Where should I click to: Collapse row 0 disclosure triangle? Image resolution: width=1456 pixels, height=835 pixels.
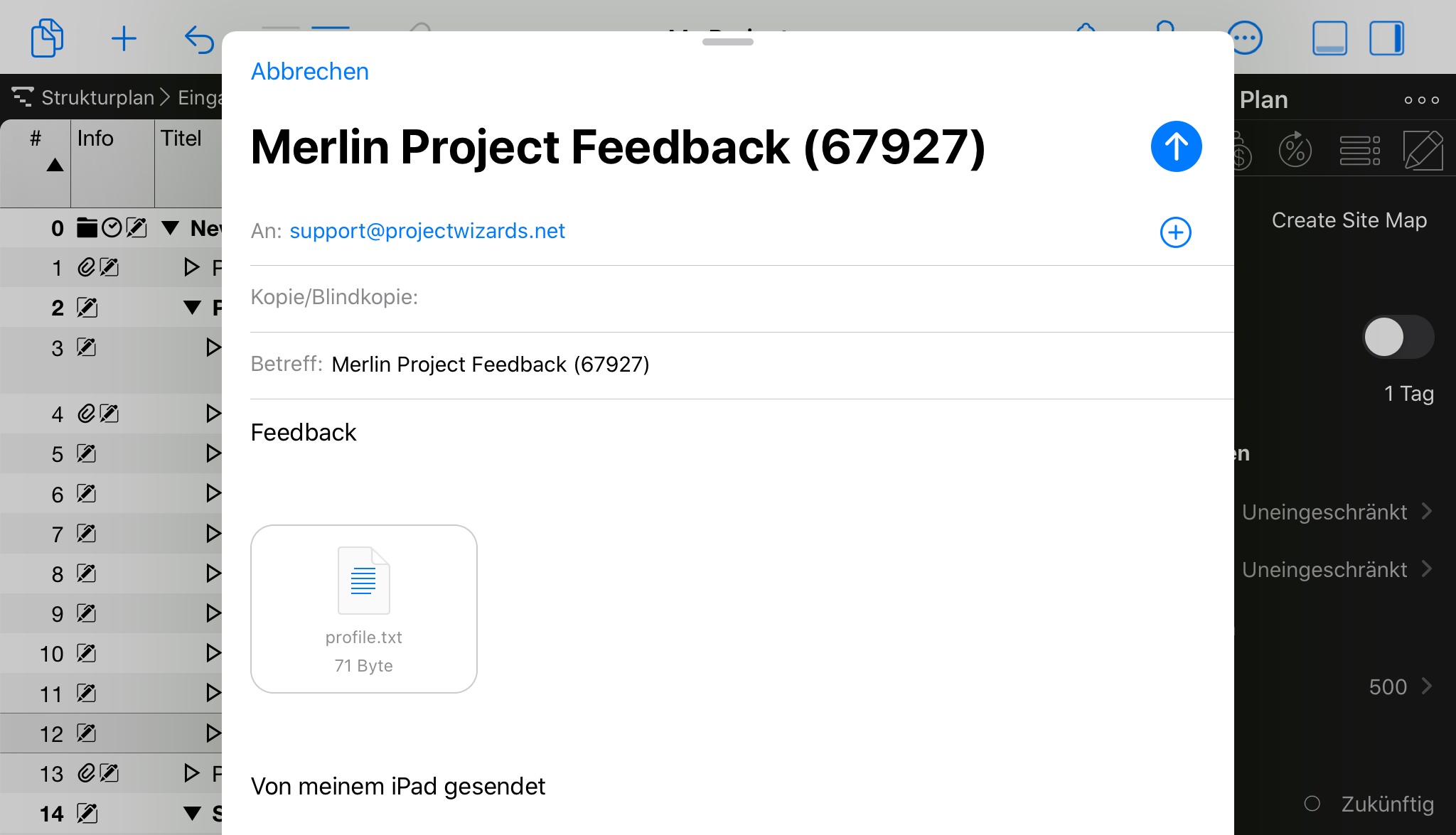(x=171, y=228)
